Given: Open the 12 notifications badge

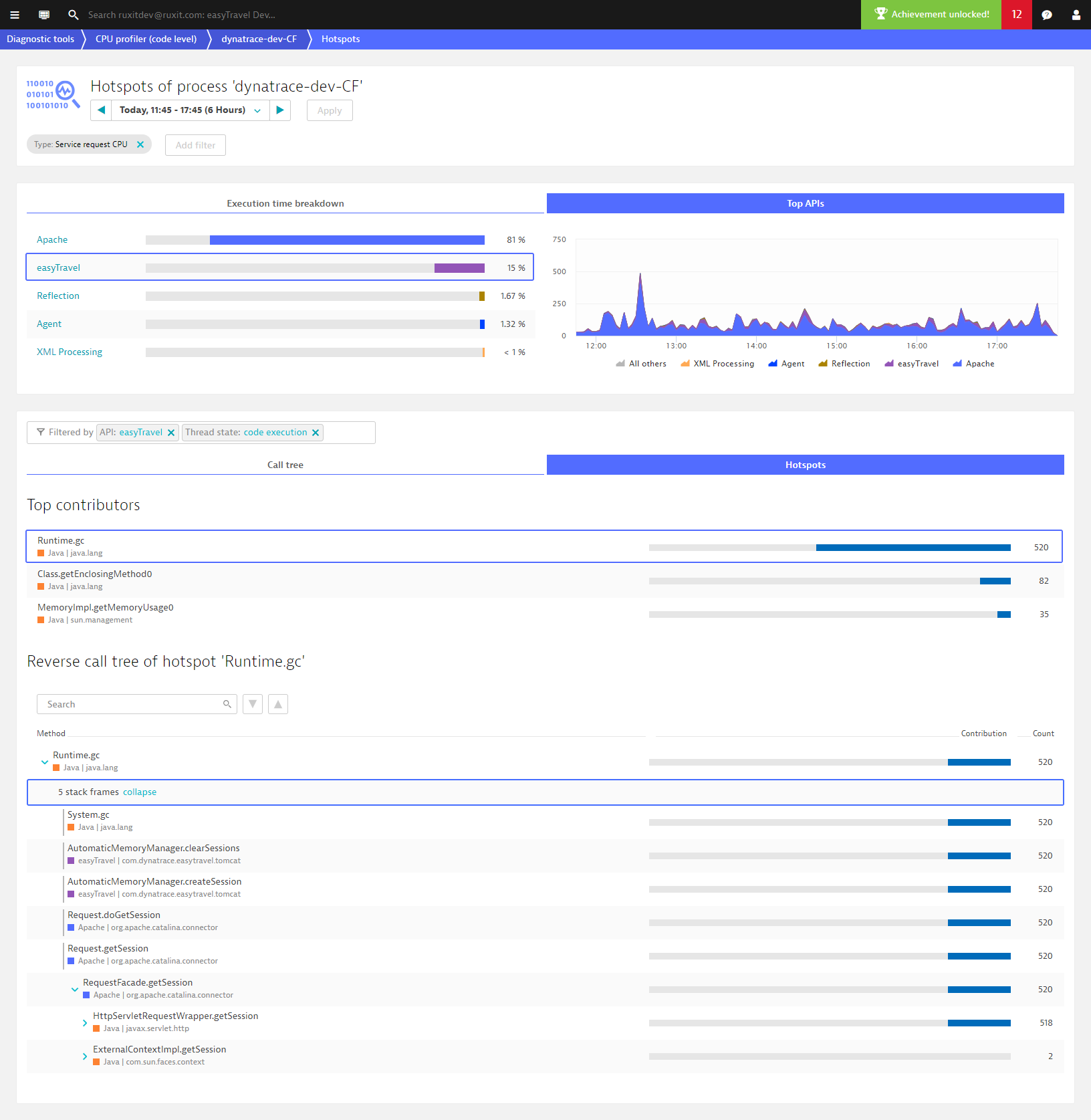Looking at the screenshot, I should coord(1017,15).
